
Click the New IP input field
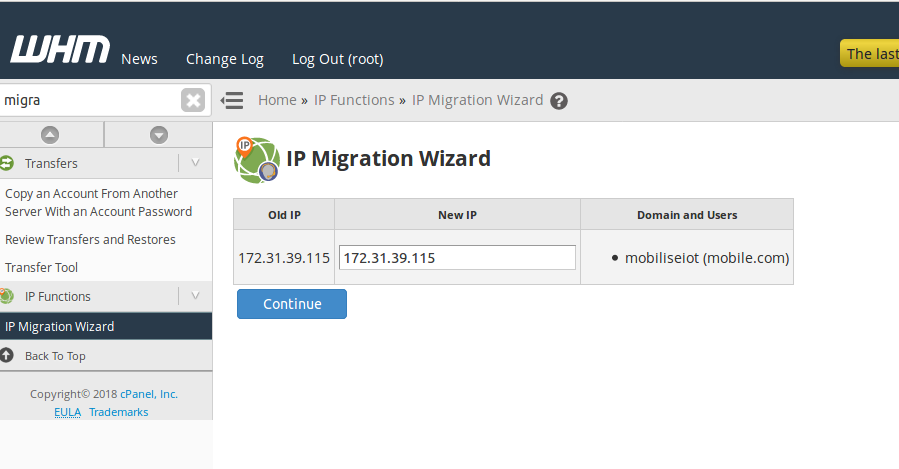pyautogui.click(x=457, y=258)
